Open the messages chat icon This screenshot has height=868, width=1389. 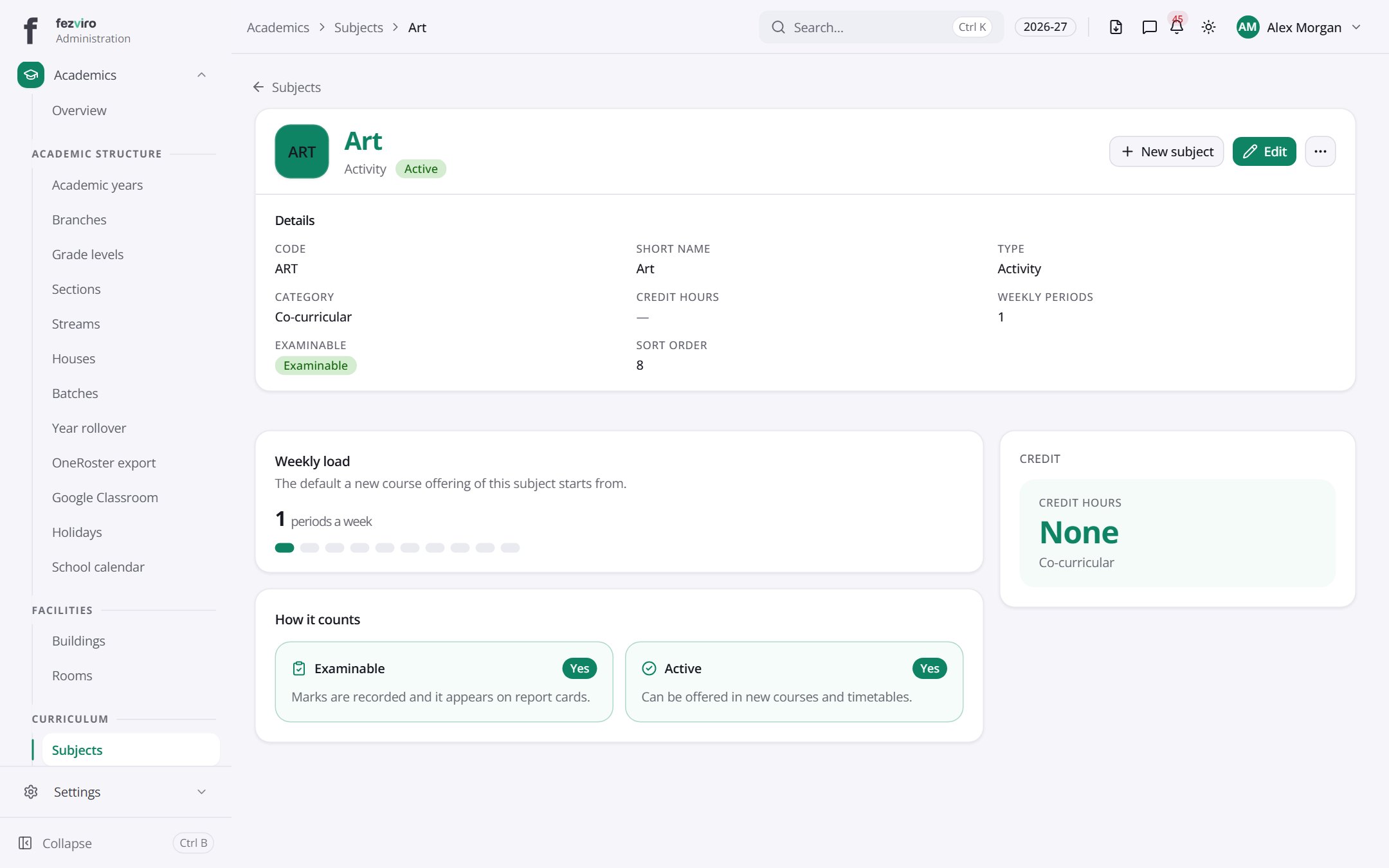[x=1149, y=27]
